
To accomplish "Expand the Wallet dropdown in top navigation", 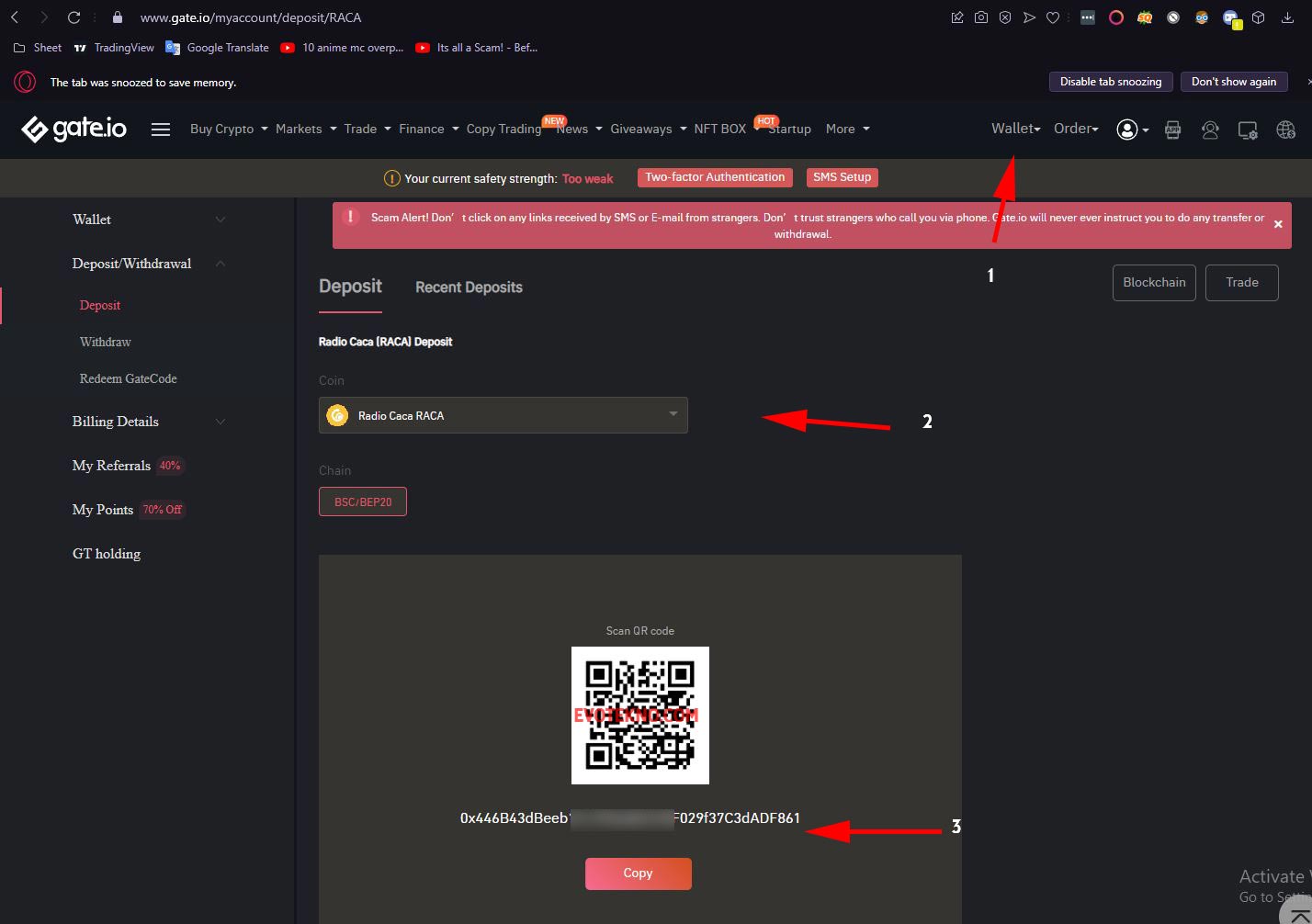I will click(x=1015, y=129).
